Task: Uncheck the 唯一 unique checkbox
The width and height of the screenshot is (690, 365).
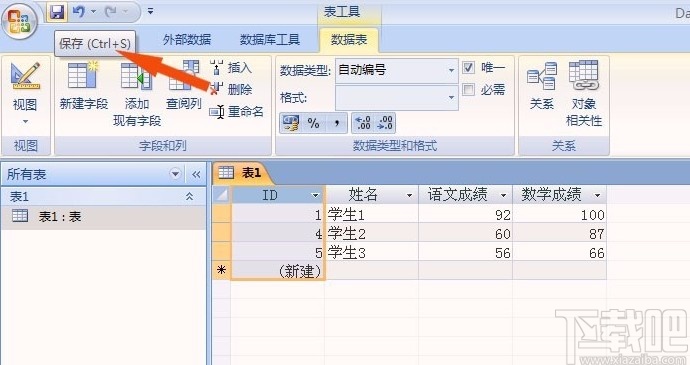Action: 468,67
